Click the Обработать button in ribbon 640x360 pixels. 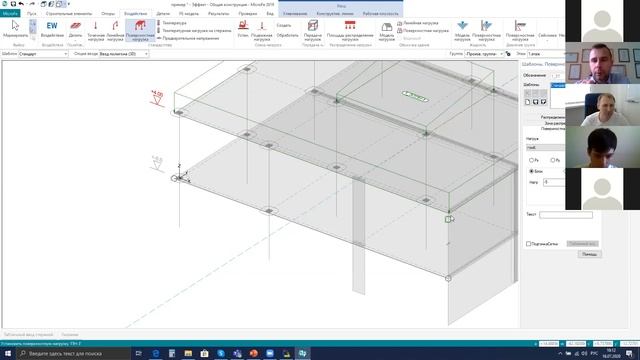point(287,36)
